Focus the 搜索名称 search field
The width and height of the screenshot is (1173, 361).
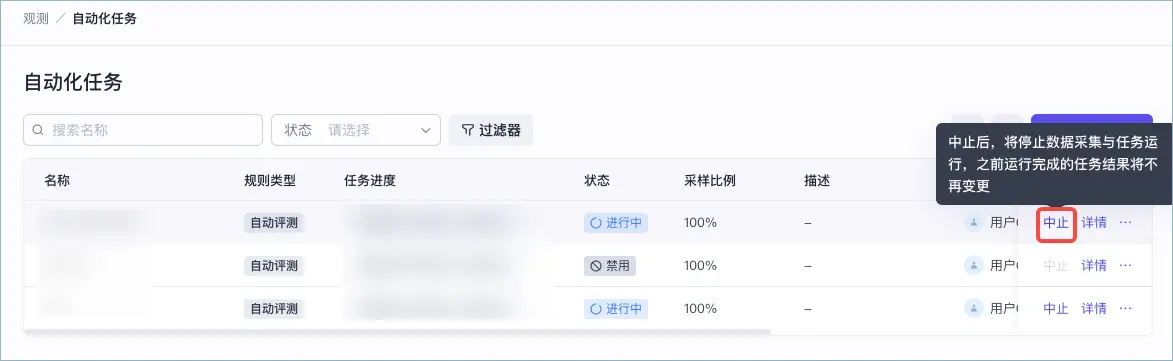point(143,130)
